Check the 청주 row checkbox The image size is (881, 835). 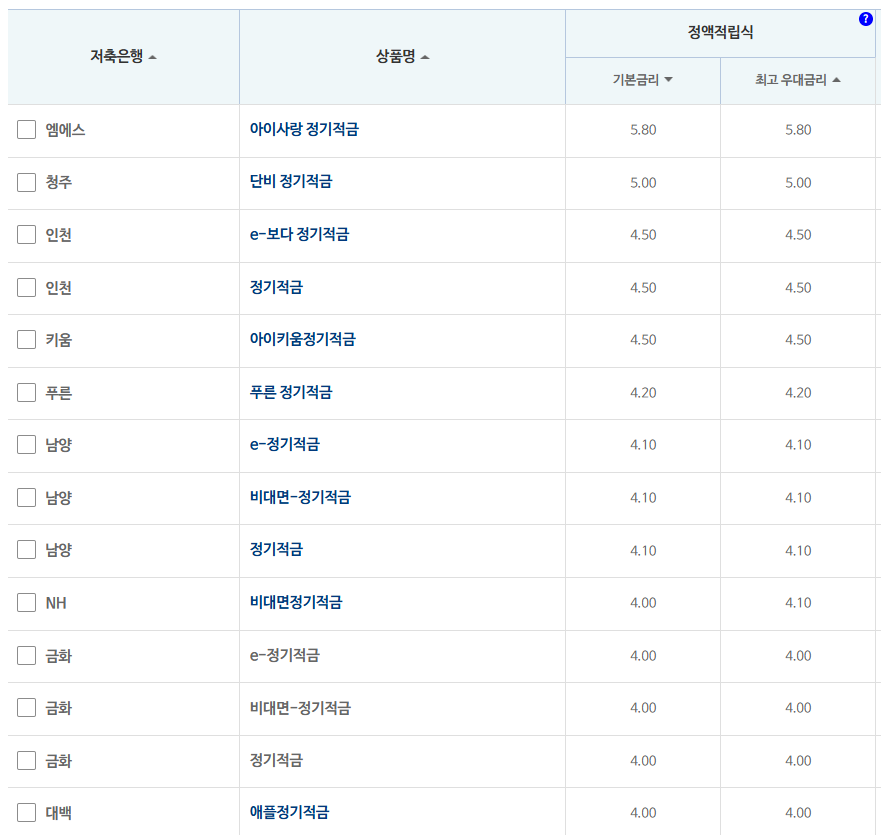(x=26, y=182)
